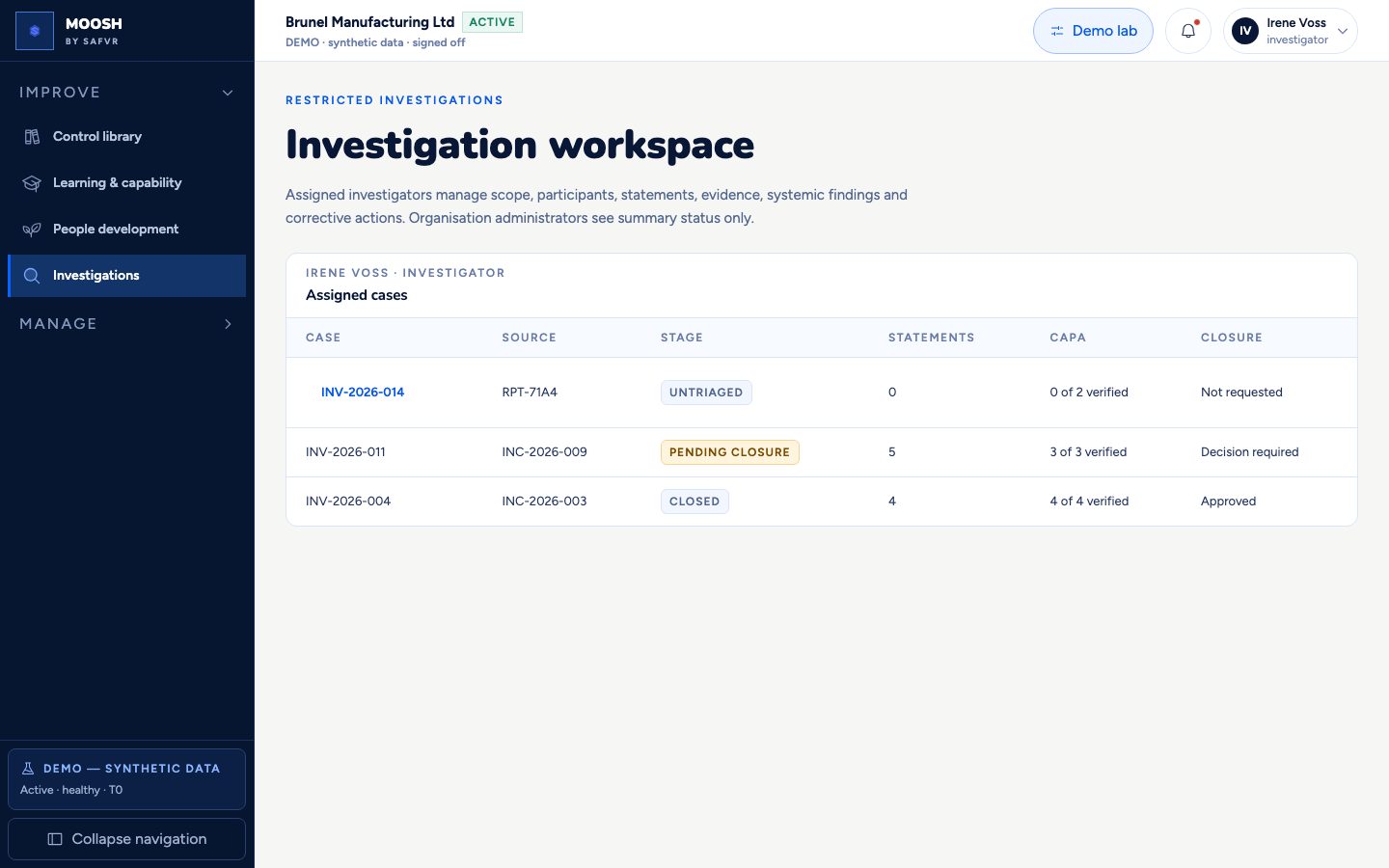
Task: Select case INV-2026-011 row
Action: pyautogui.click(x=822, y=452)
